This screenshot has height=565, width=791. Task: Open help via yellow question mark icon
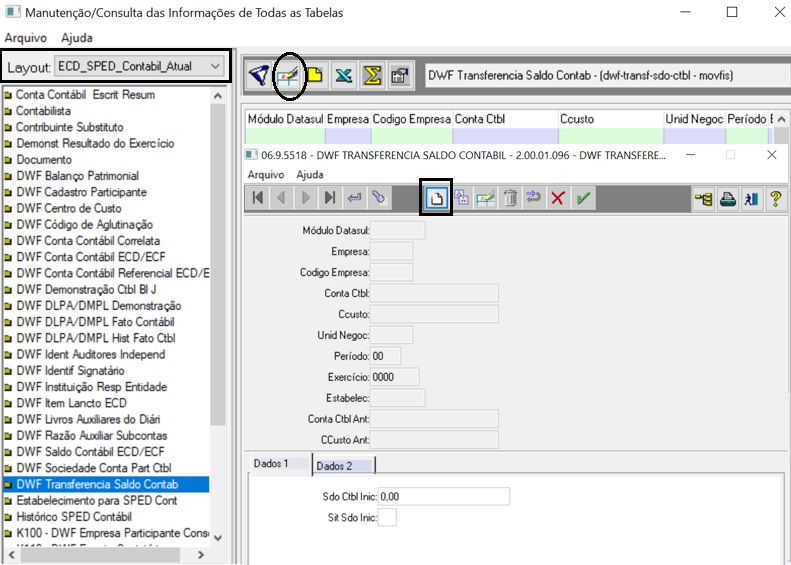pyautogui.click(x=776, y=199)
